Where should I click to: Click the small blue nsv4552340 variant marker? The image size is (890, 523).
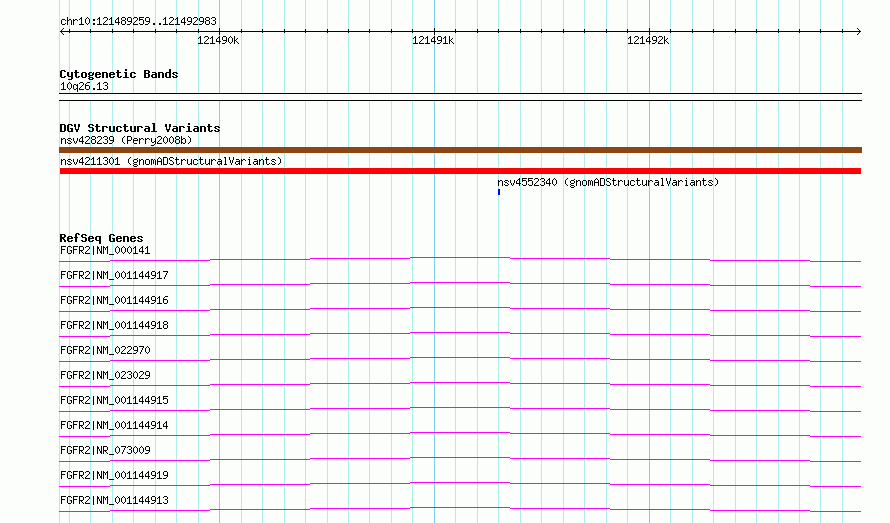pos(499,192)
